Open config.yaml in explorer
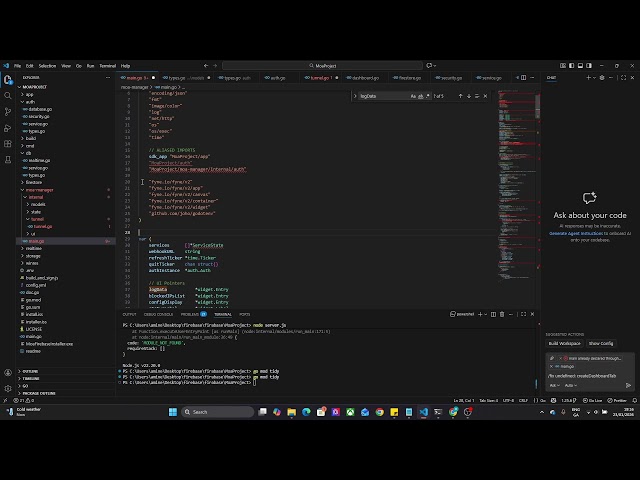This screenshot has height=480, width=640. [x=36, y=285]
